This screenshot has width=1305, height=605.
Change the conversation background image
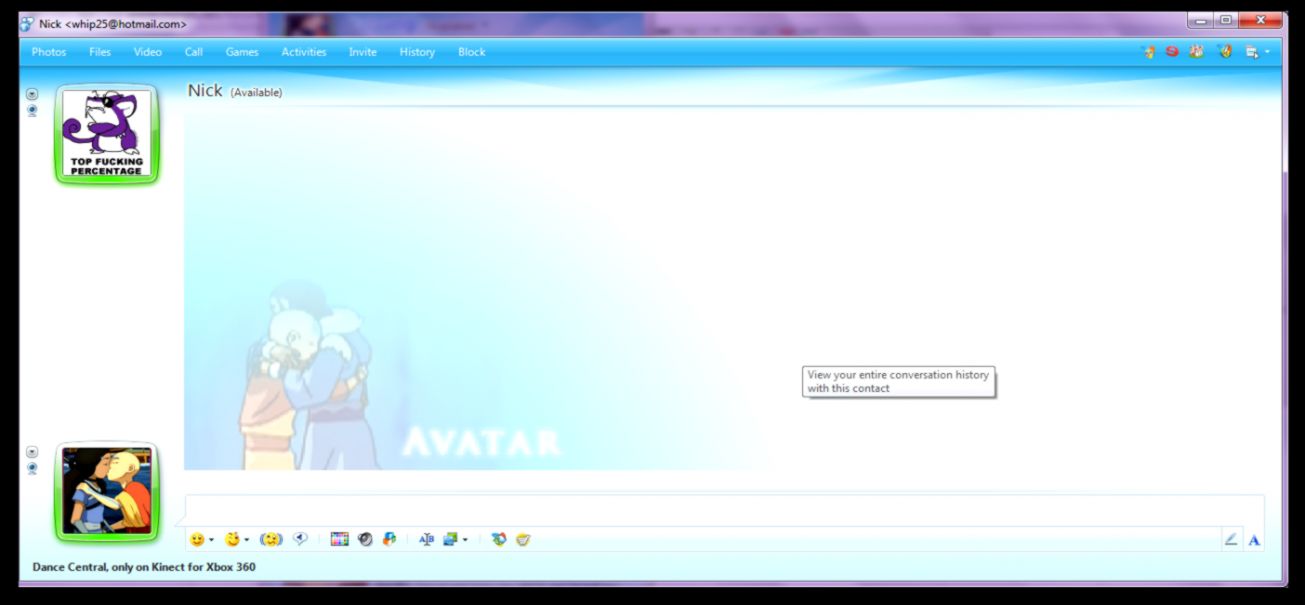(452, 538)
